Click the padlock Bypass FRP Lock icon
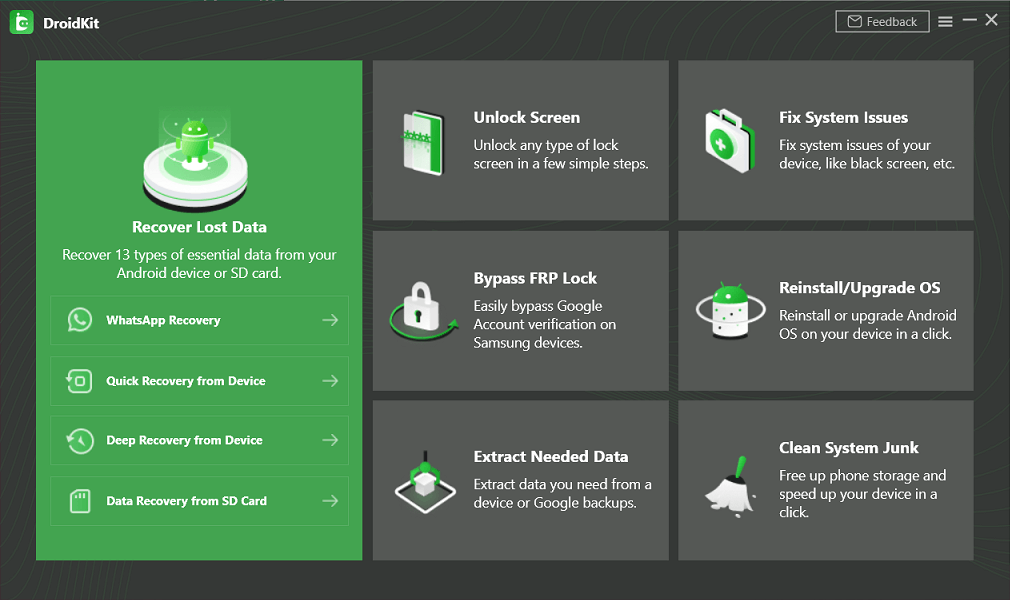 click(422, 311)
